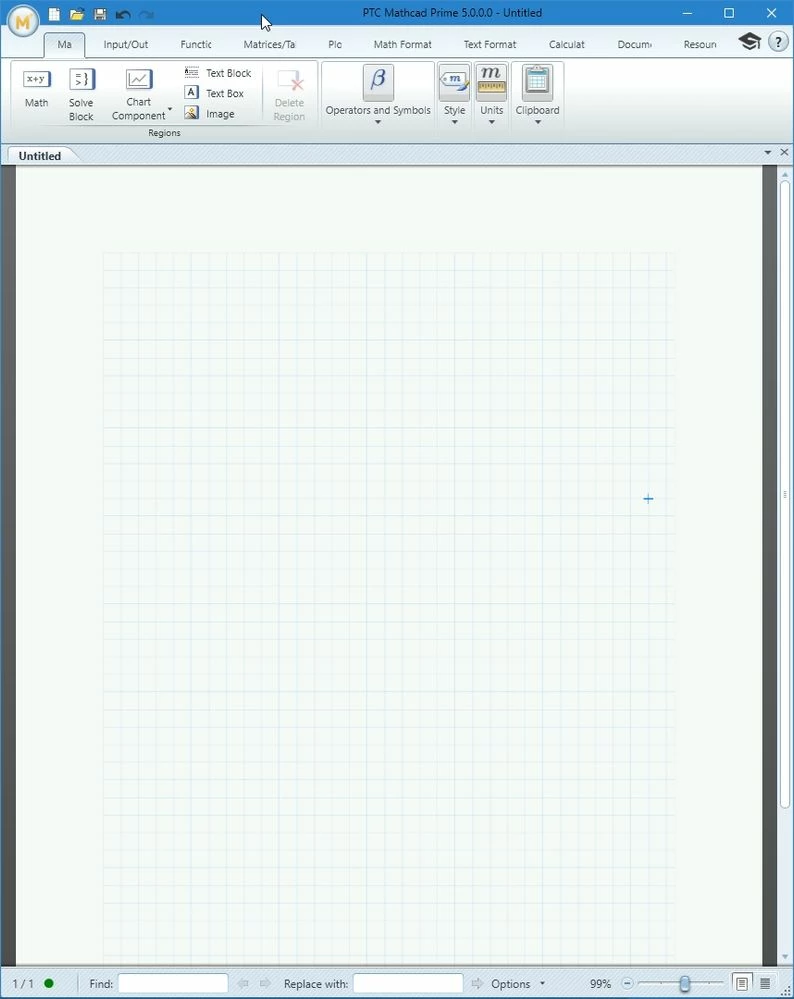Click the 1 / 1 page indicator
Screen dimensions: 794x999
pos(23,984)
